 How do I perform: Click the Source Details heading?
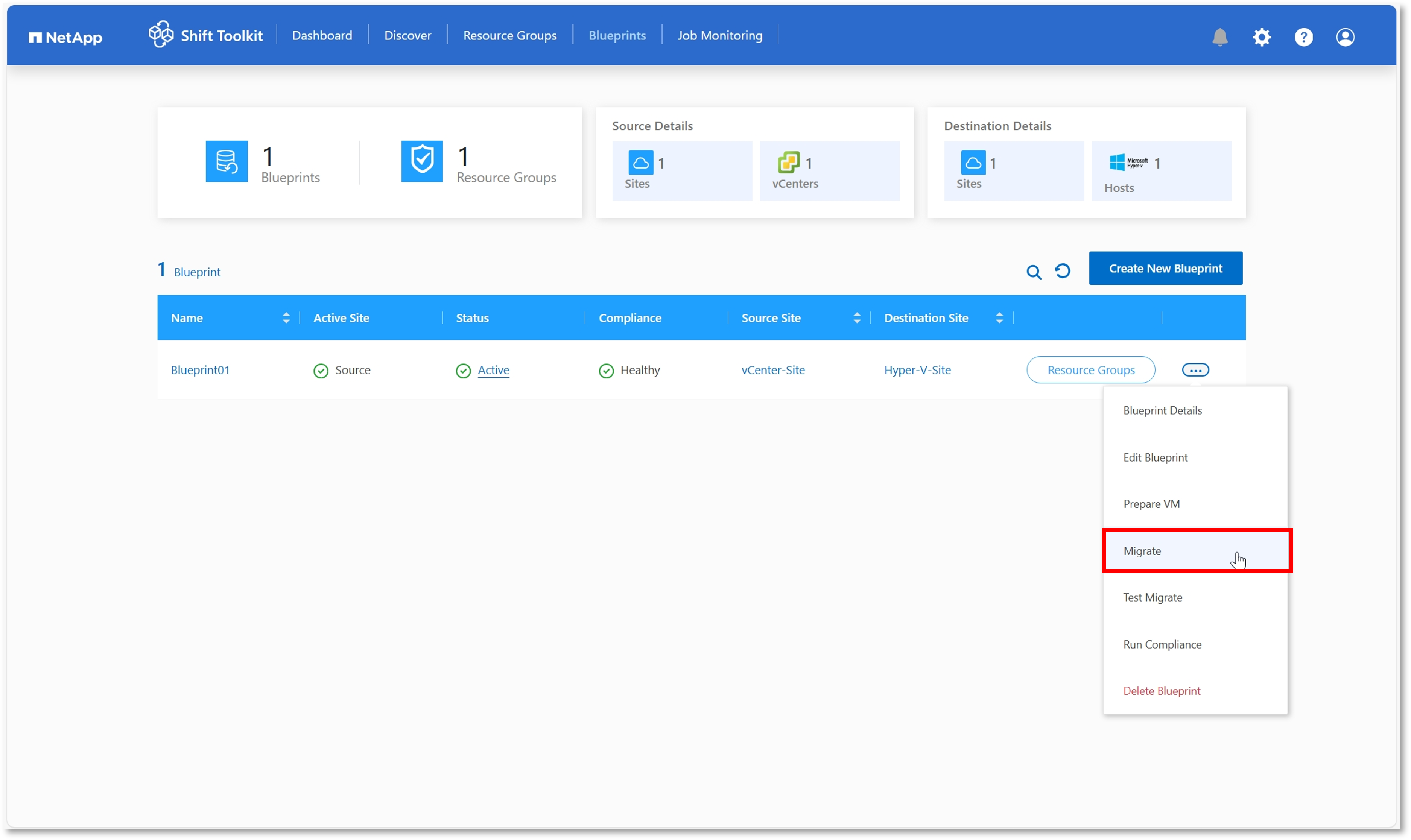[652, 126]
